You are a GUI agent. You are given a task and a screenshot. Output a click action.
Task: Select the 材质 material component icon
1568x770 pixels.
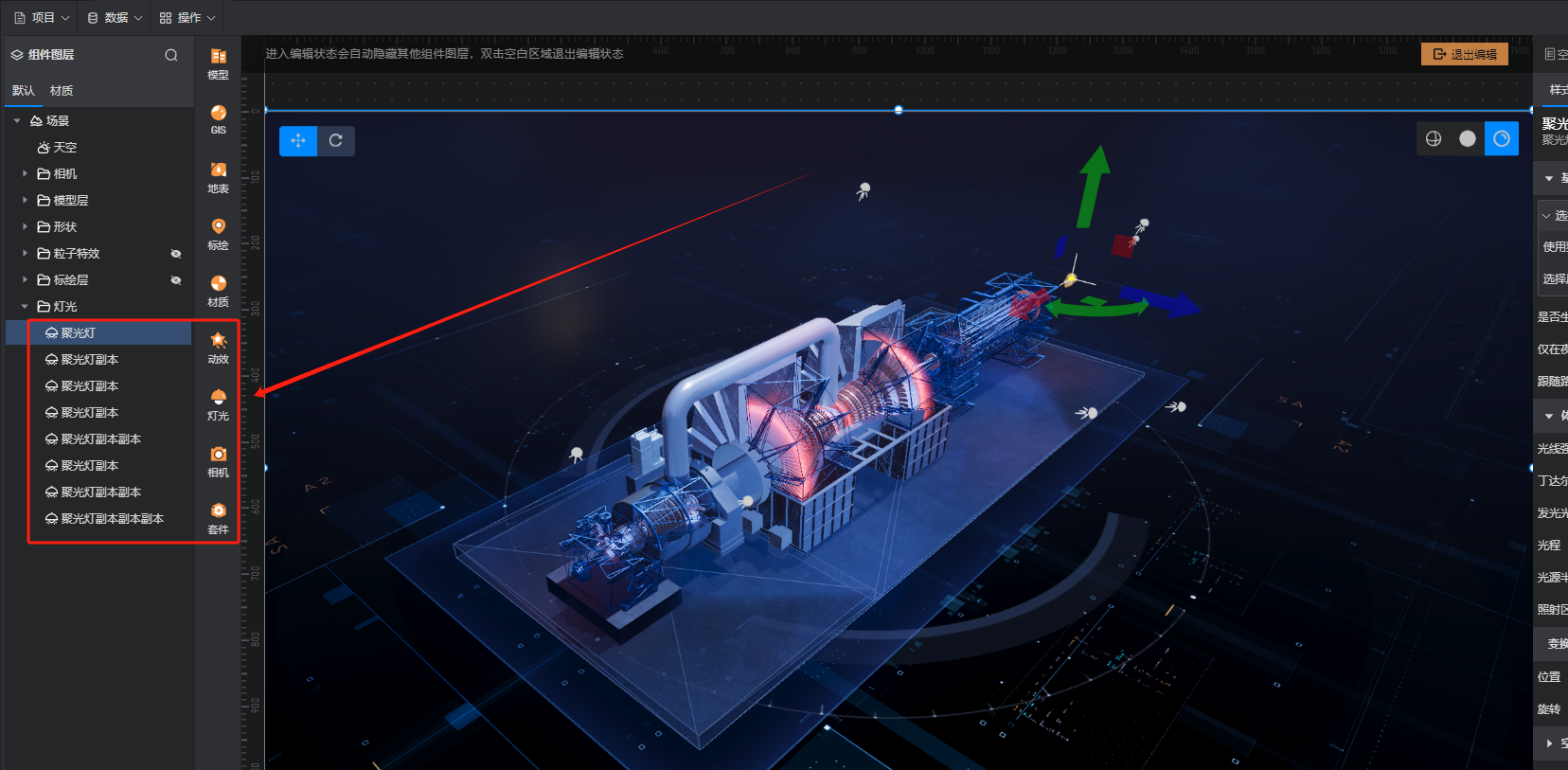tap(218, 290)
